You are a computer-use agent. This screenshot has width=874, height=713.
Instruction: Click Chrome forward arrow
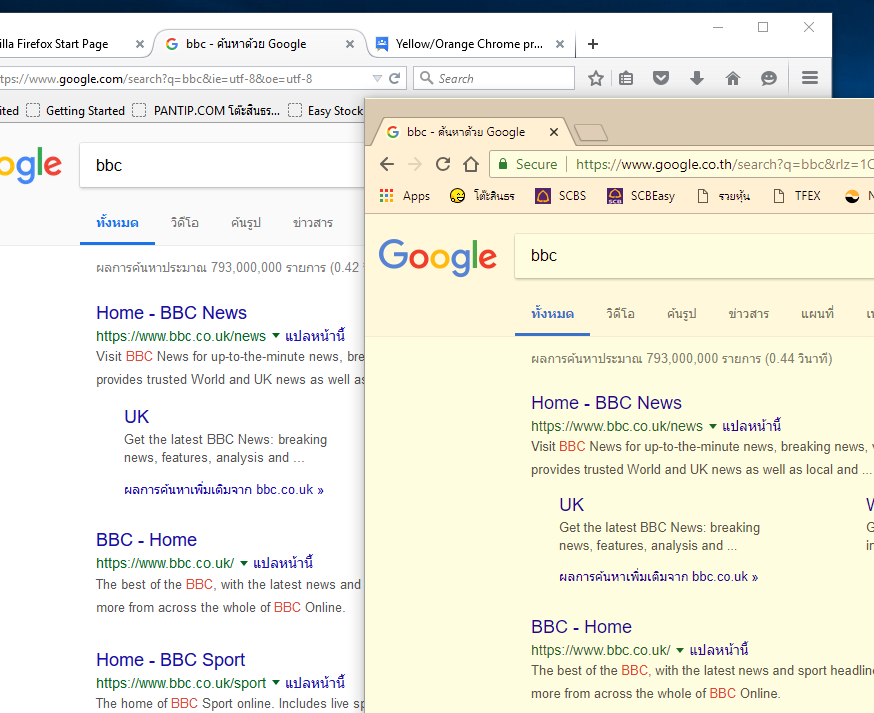click(415, 164)
